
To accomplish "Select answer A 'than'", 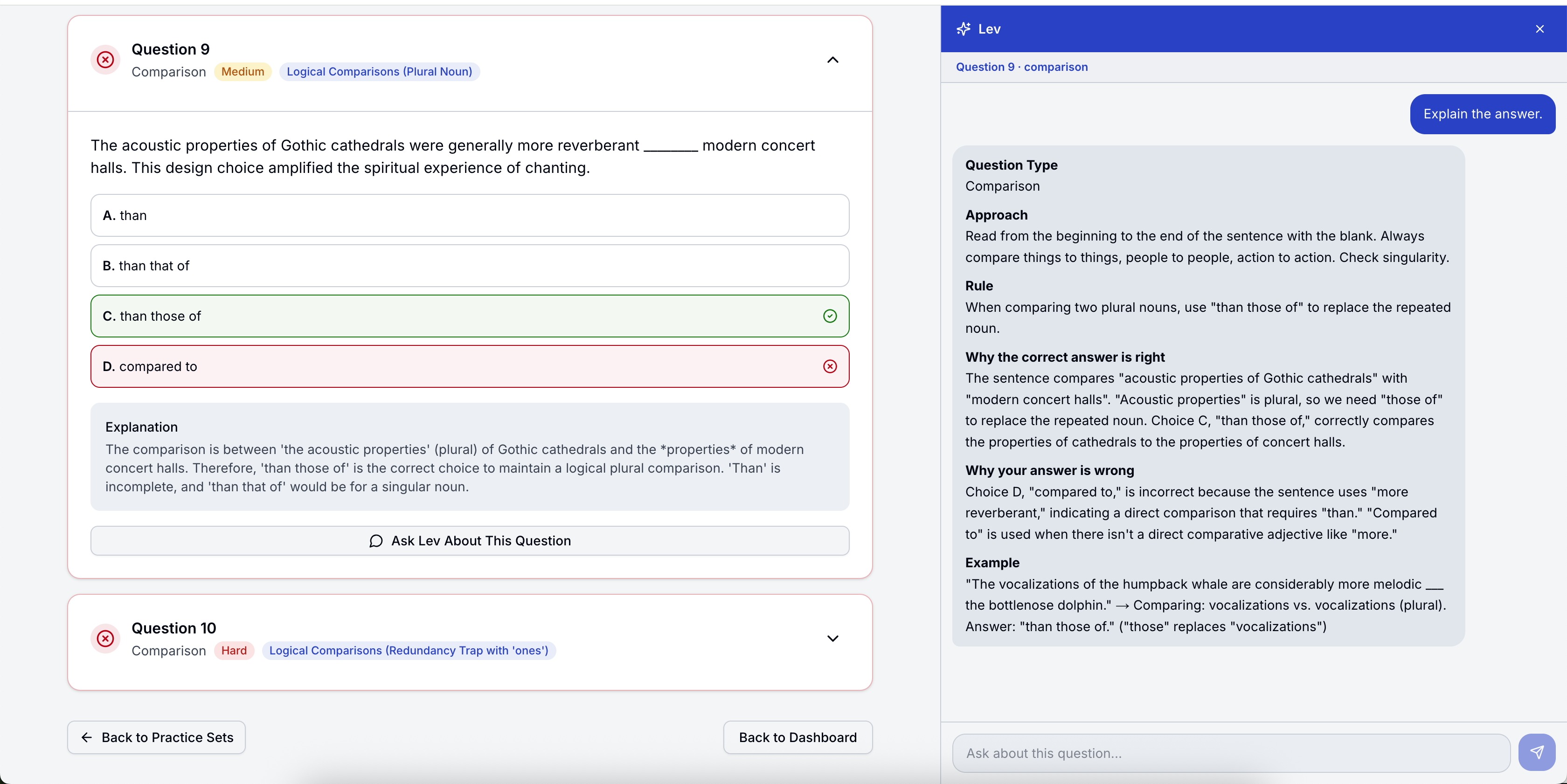I will pos(469,215).
